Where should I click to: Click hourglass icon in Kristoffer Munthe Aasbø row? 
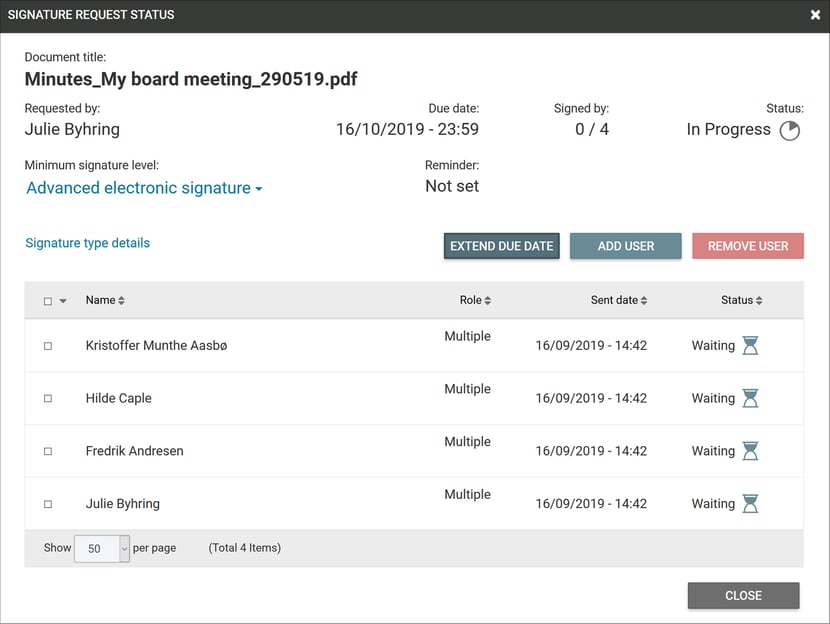(750, 345)
